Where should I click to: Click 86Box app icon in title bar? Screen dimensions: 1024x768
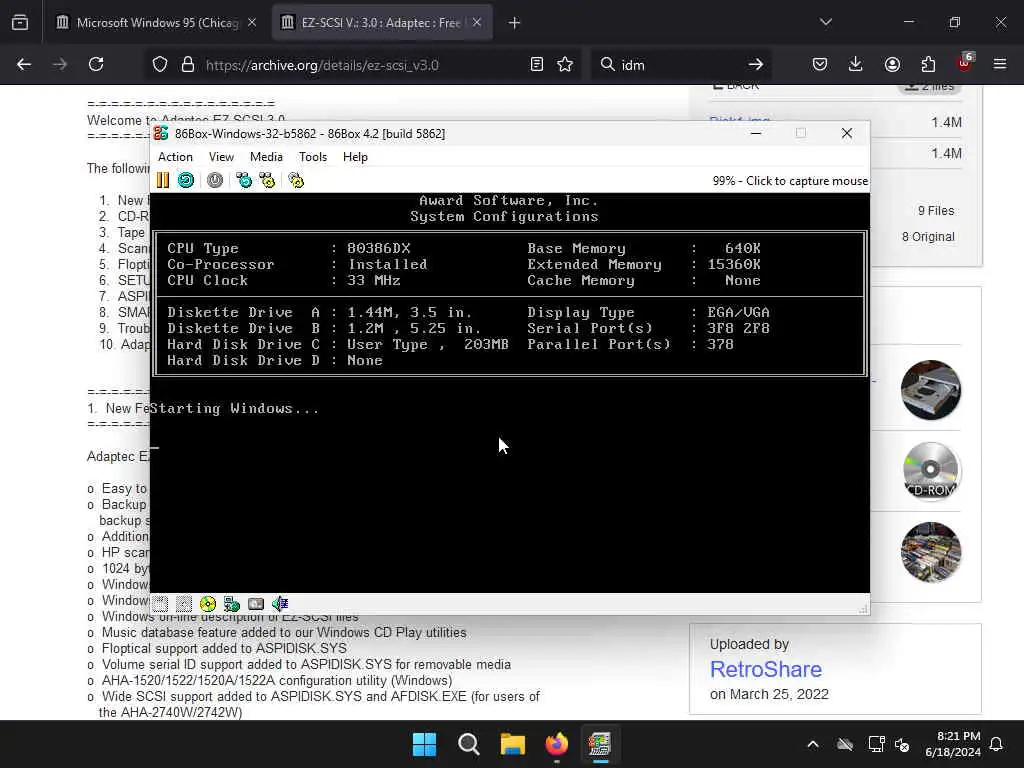coord(161,133)
